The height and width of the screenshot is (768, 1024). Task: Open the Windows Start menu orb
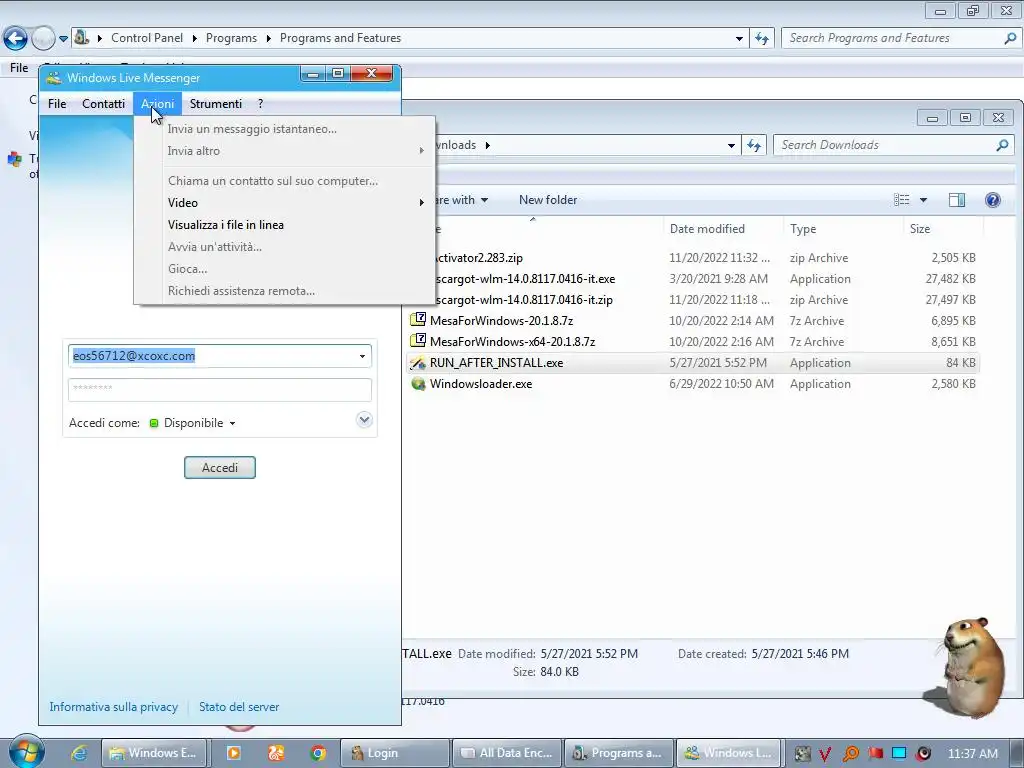tap(27, 752)
